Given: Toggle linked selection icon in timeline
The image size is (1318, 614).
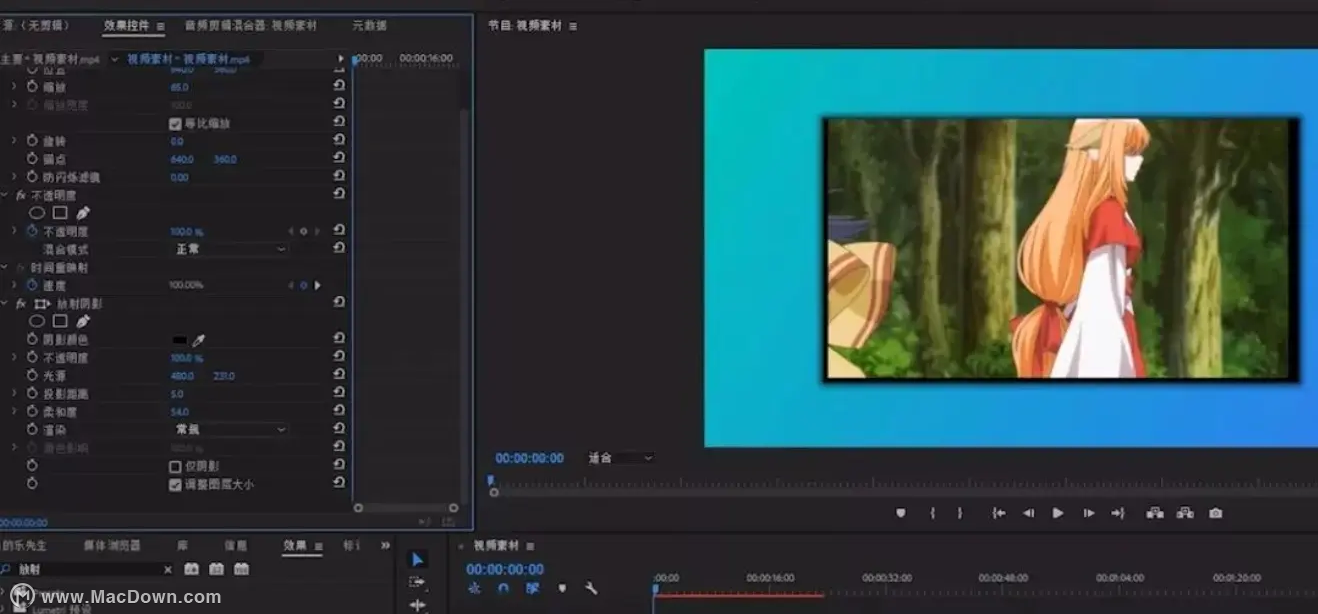Looking at the screenshot, I should point(533,588).
